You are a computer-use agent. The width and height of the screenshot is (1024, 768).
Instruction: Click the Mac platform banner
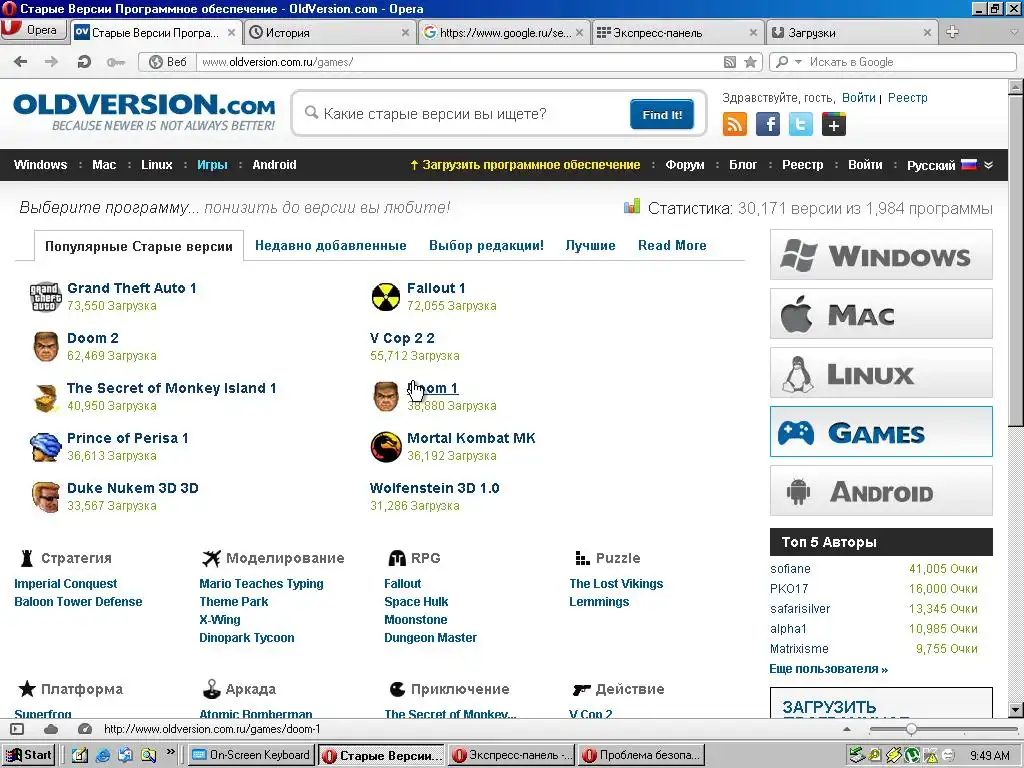tap(881, 313)
